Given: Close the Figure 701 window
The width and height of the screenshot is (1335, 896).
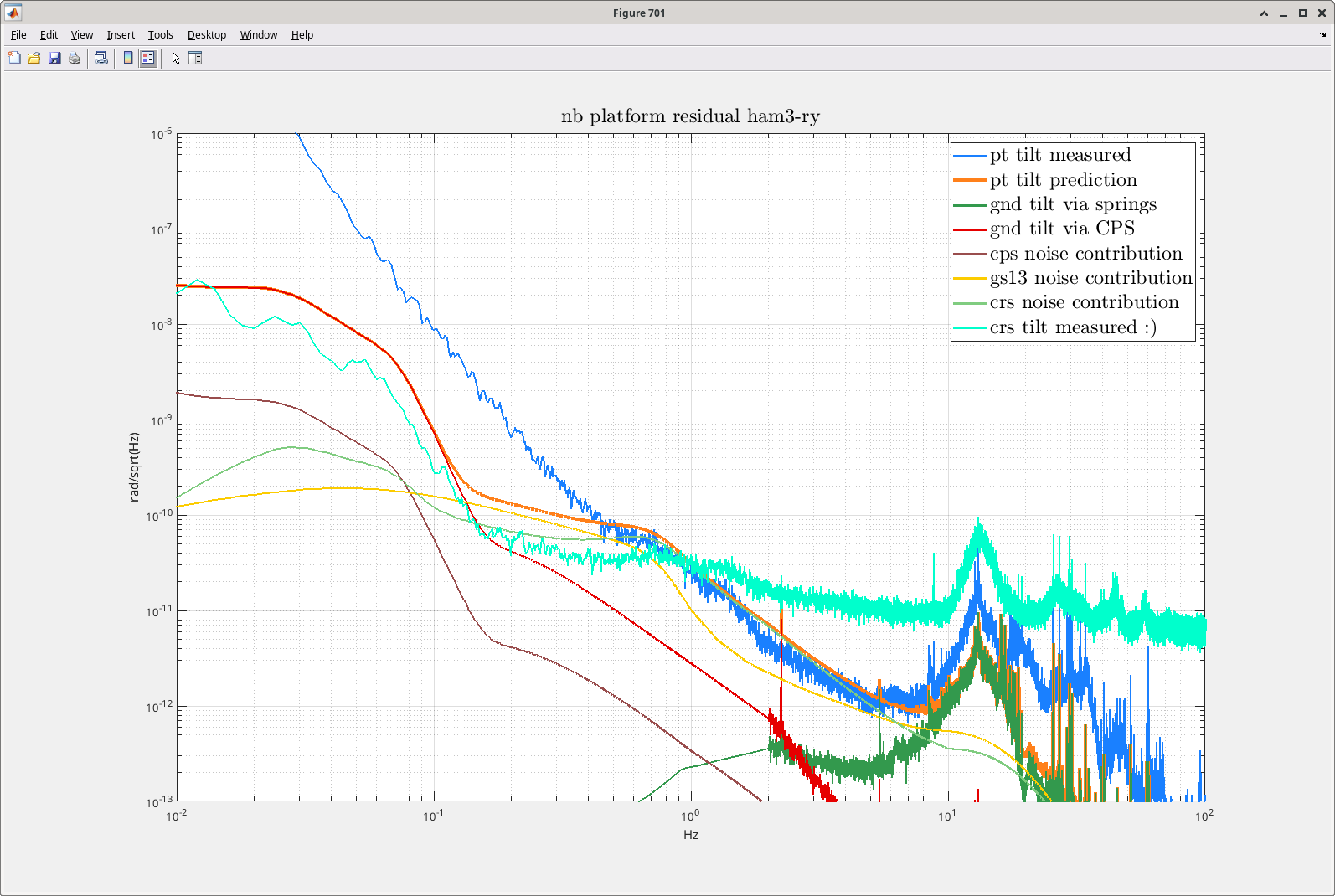Looking at the screenshot, I should click(x=1322, y=13).
